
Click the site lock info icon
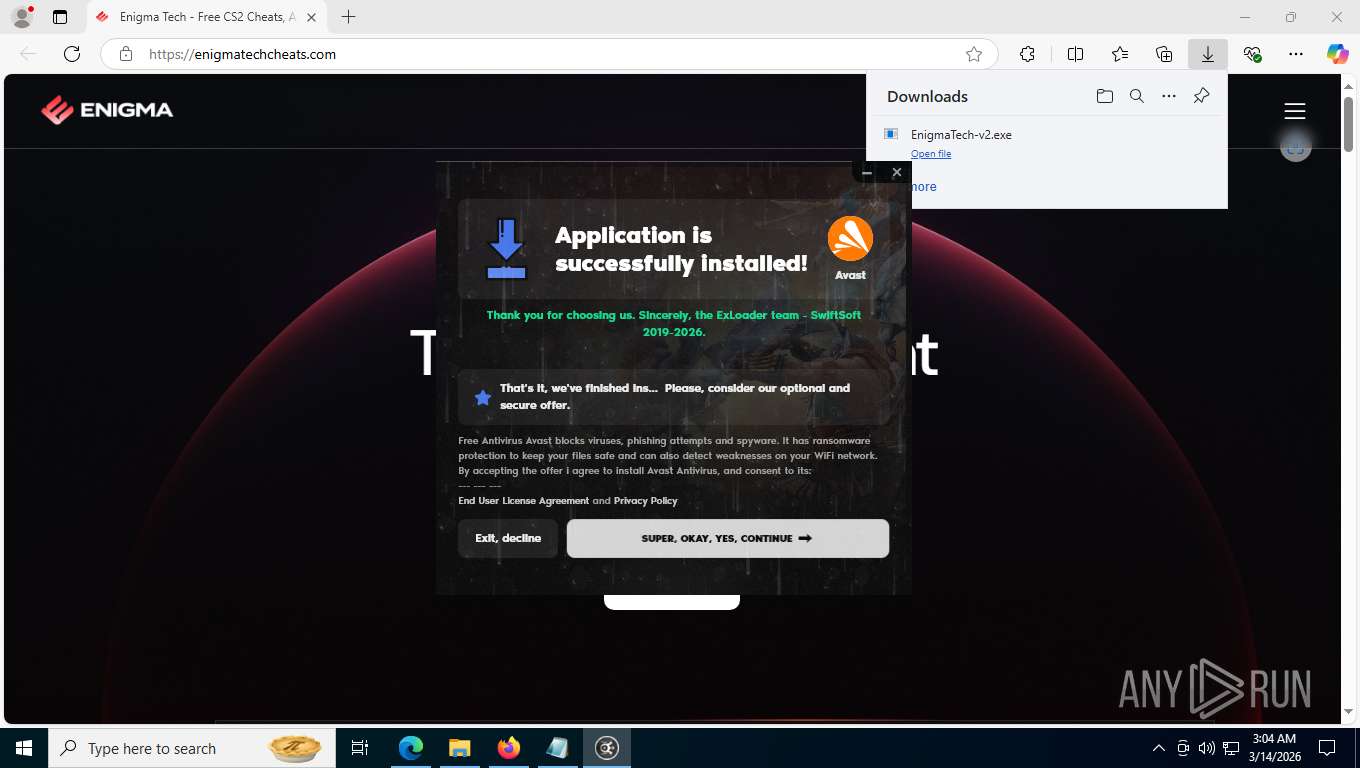(126, 54)
